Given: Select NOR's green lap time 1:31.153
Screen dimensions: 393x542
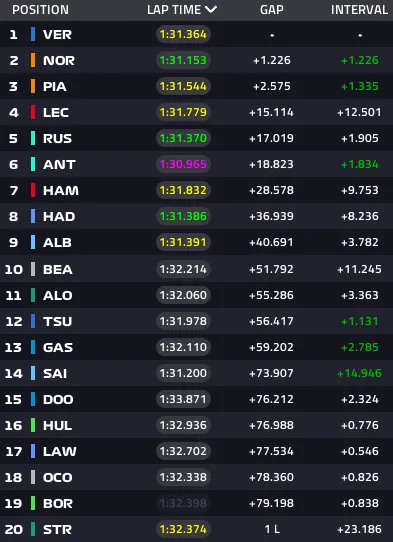Looking at the screenshot, I should coord(183,60).
